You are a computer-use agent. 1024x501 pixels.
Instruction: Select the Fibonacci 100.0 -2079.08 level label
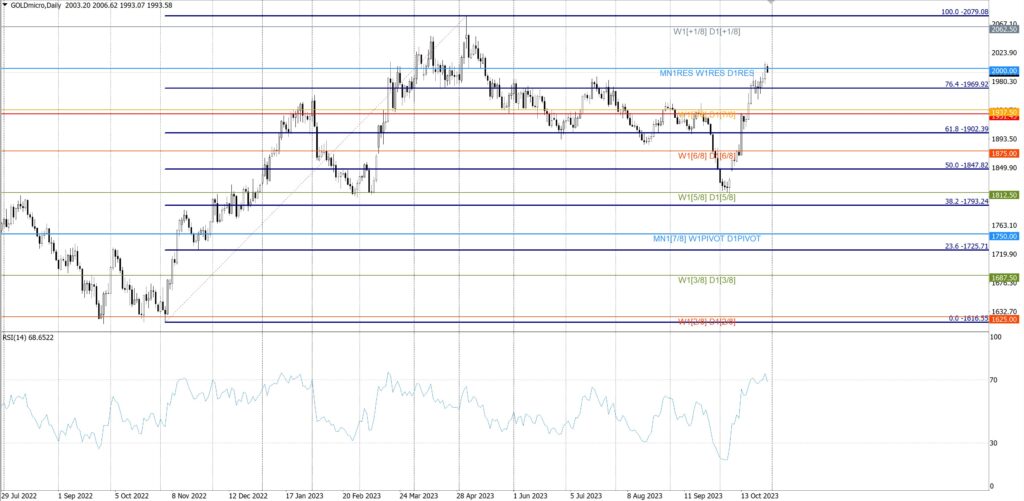click(x=951, y=12)
